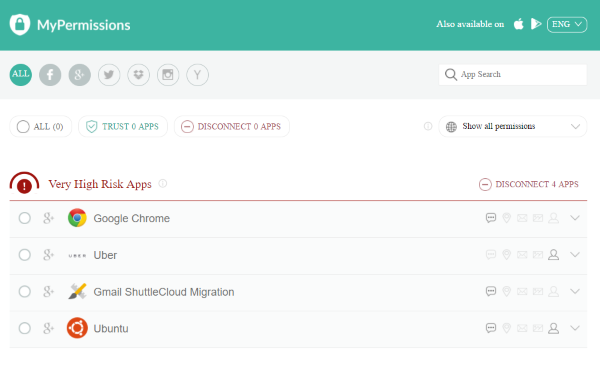Image resolution: width=600 pixels, height=365 pixels.
Task: Select the Google Chrome radio button
Action: click(x=24, y=218)
